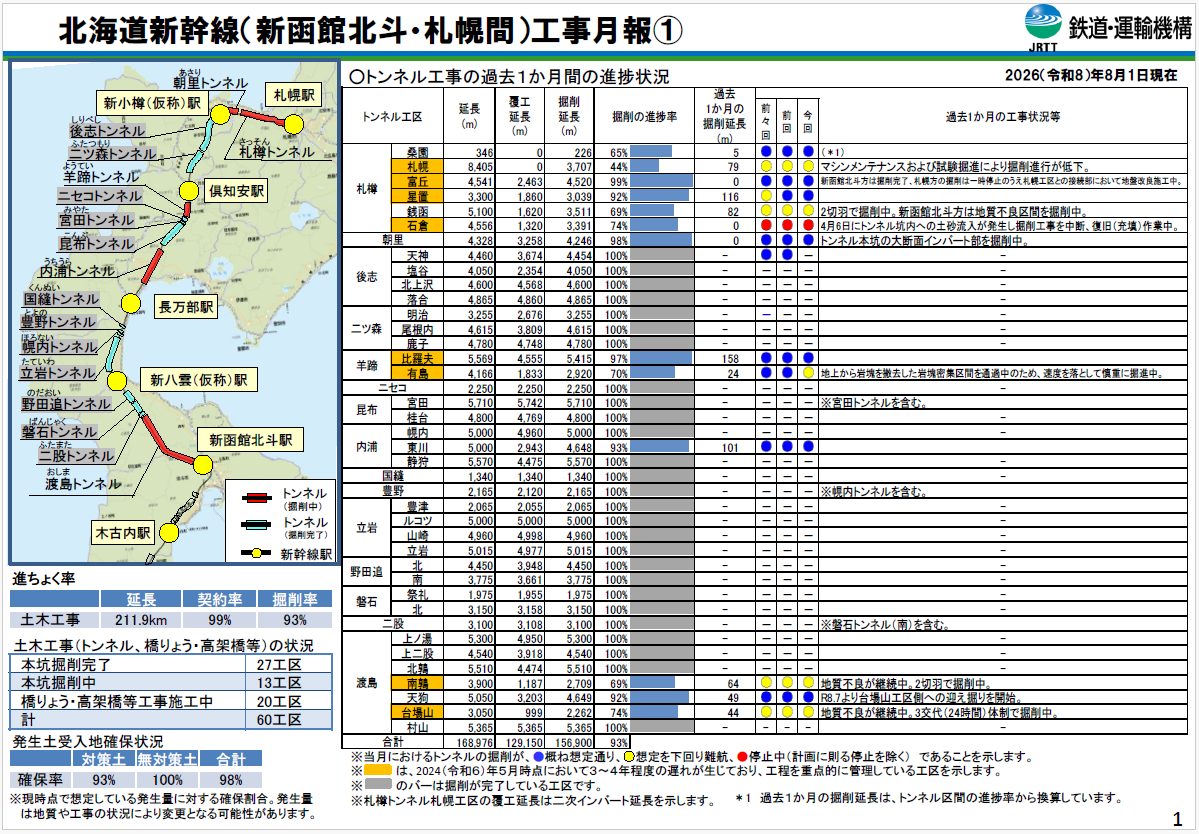Click the yellow circle marker beside 新八雲(仮称)駅 label
This screenshot has width=1199, height=834.
tap(116, 381)
